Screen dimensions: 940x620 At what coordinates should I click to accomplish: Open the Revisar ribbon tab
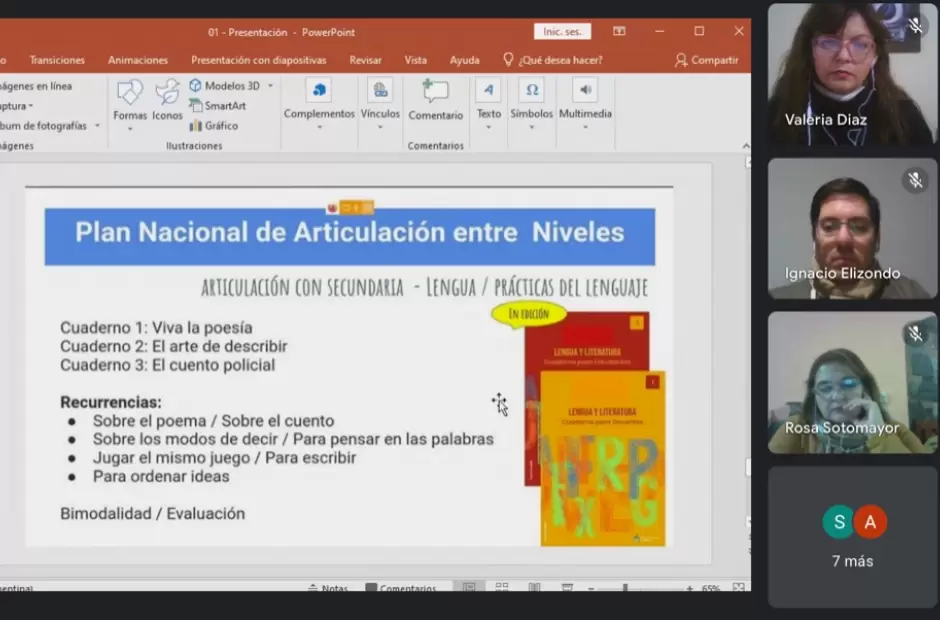tap(365, 60)
